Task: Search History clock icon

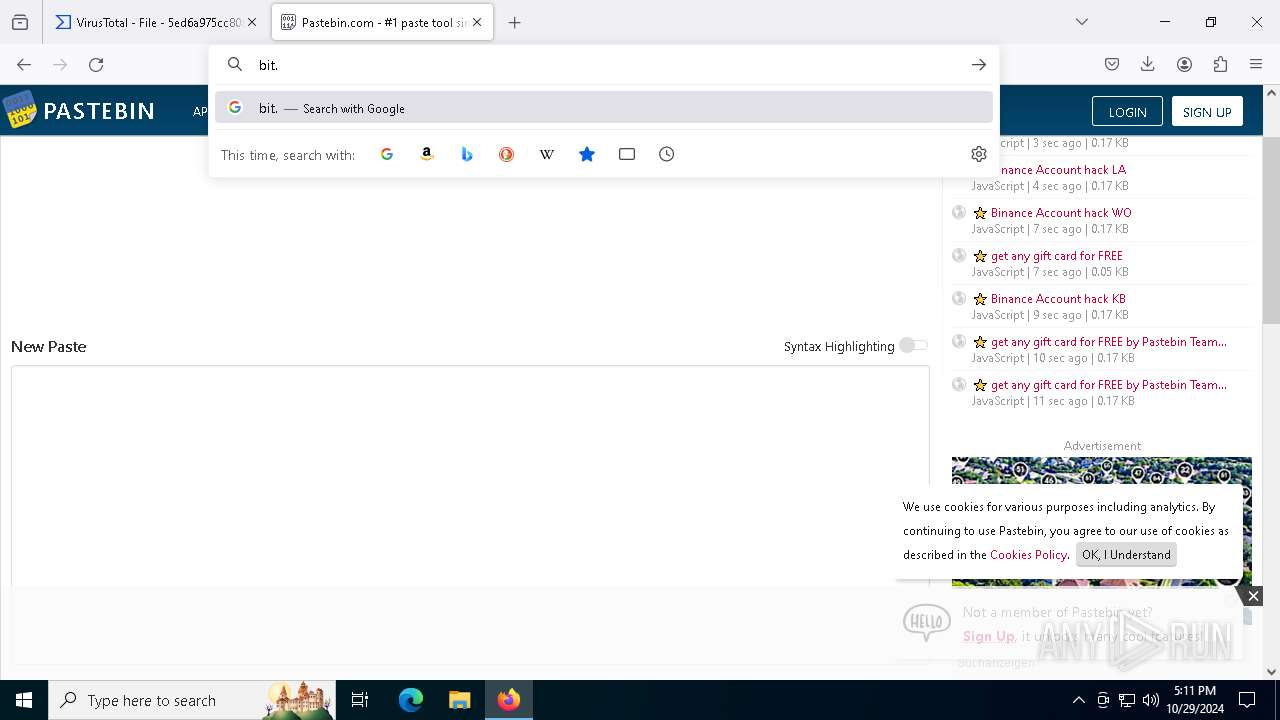Action: pos(667,154)
